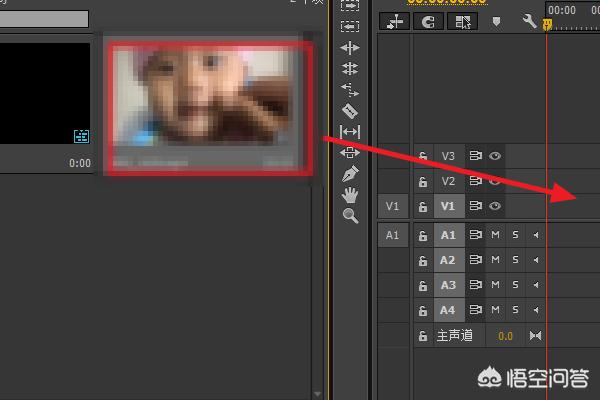Toggle V1 track eye visibility
Viewport: 600px width, 400px height.
pos(495,206)
